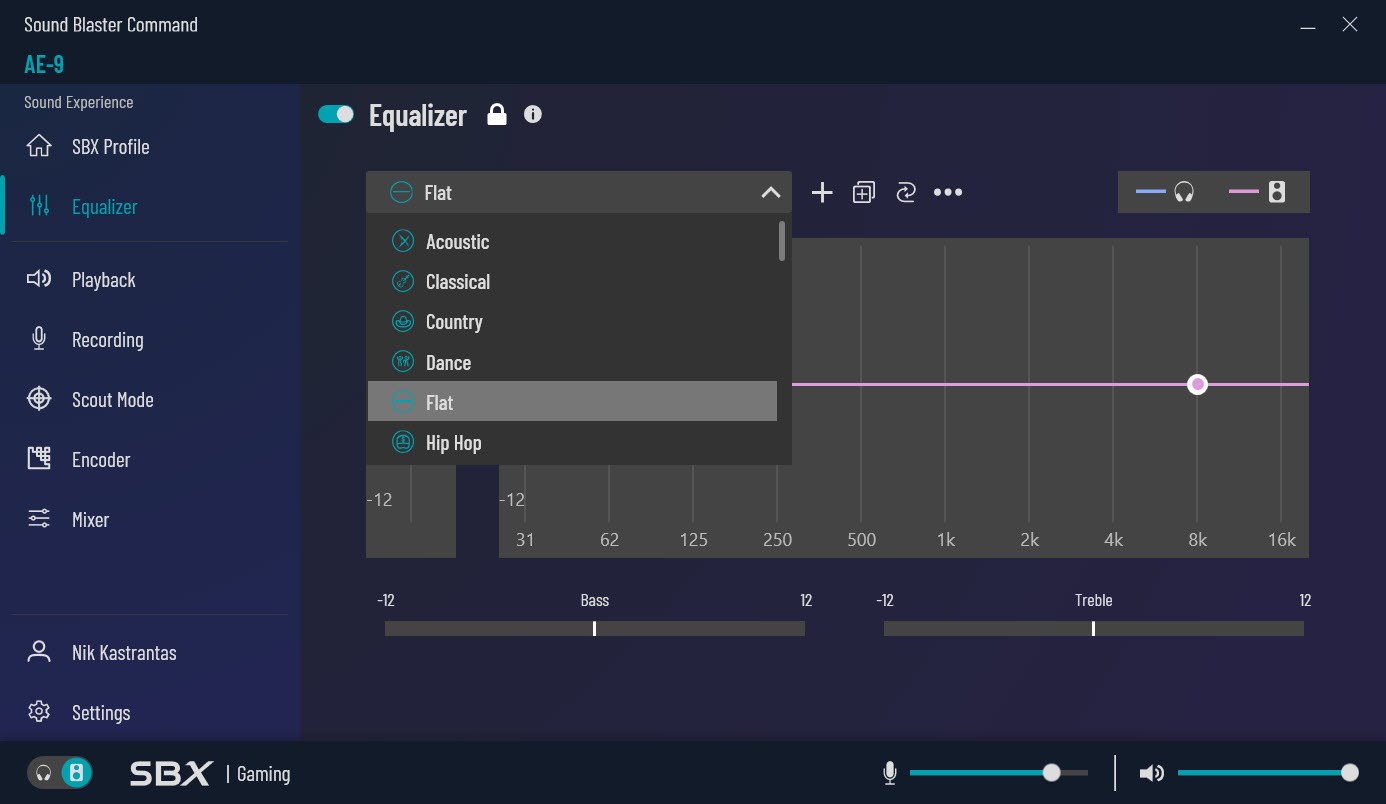The image size is (1386, 804).
Task: Add a new equalizer preset
Action: click(x=822, y=192)
